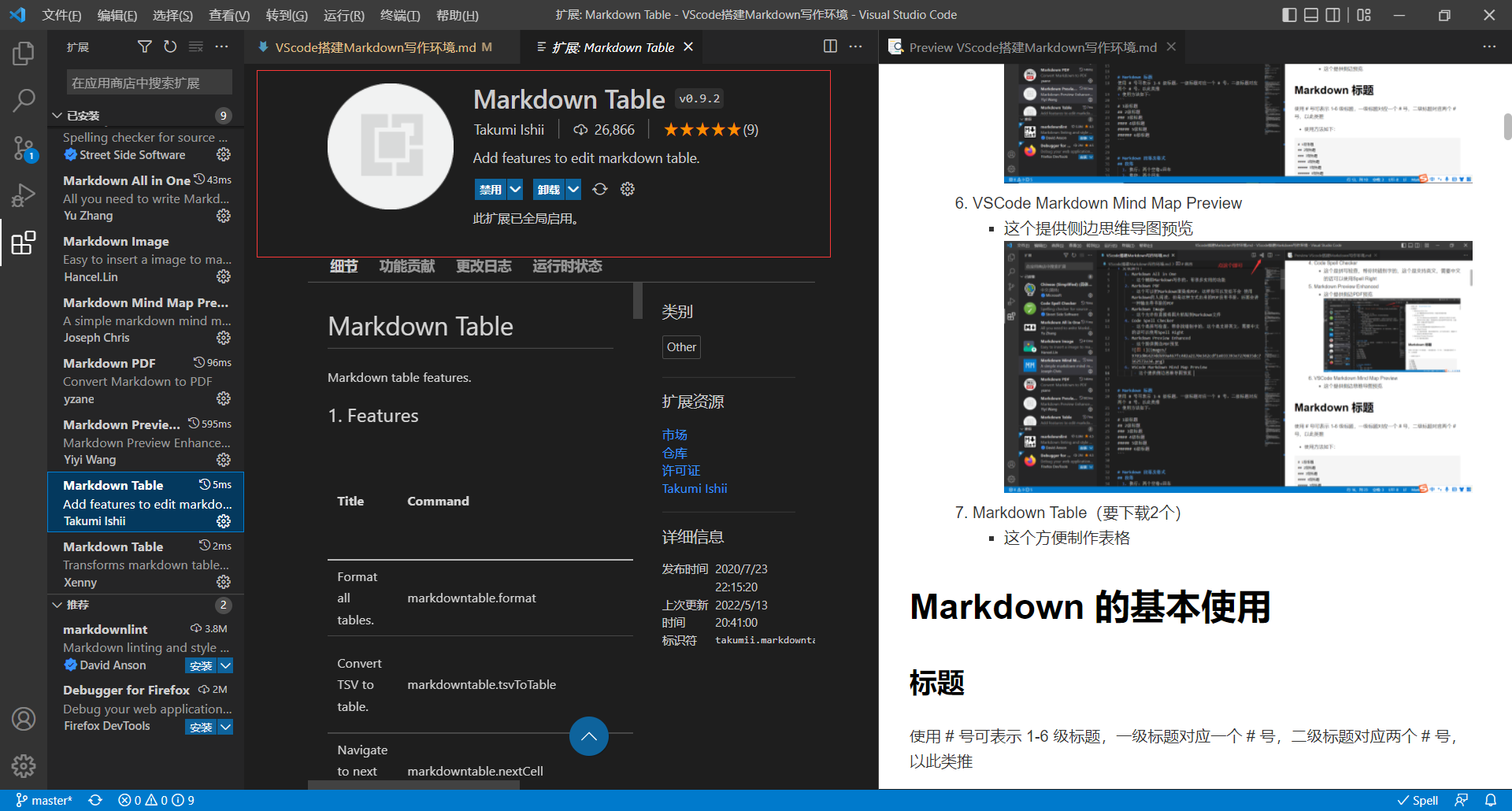The height and width of the screenshot is (811, 1512).
Task: Open gear for Markdown Image extension
Action: pos(224,276)
